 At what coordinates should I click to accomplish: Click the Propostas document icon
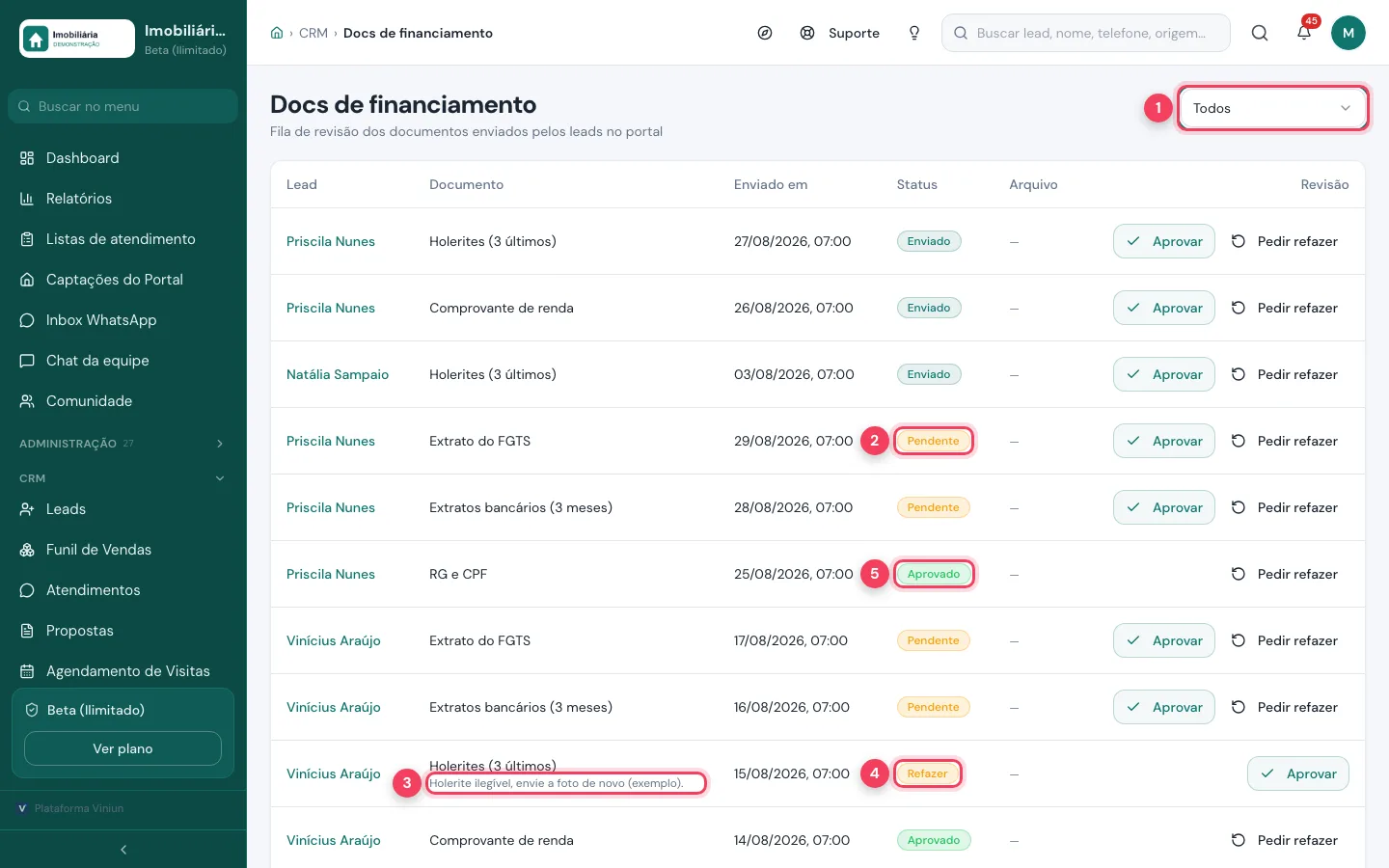click(27, 631)
